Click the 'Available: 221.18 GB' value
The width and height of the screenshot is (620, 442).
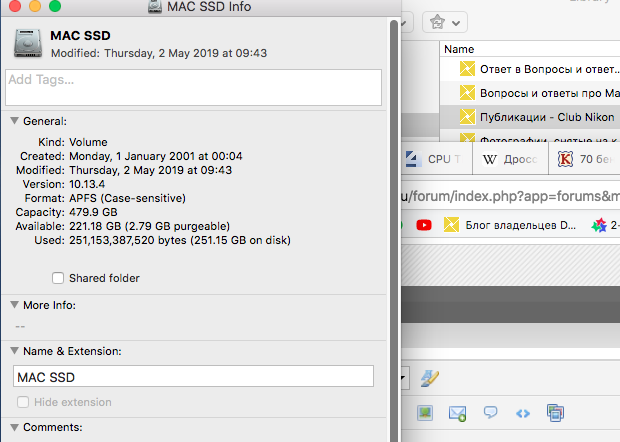click(149, 226)
